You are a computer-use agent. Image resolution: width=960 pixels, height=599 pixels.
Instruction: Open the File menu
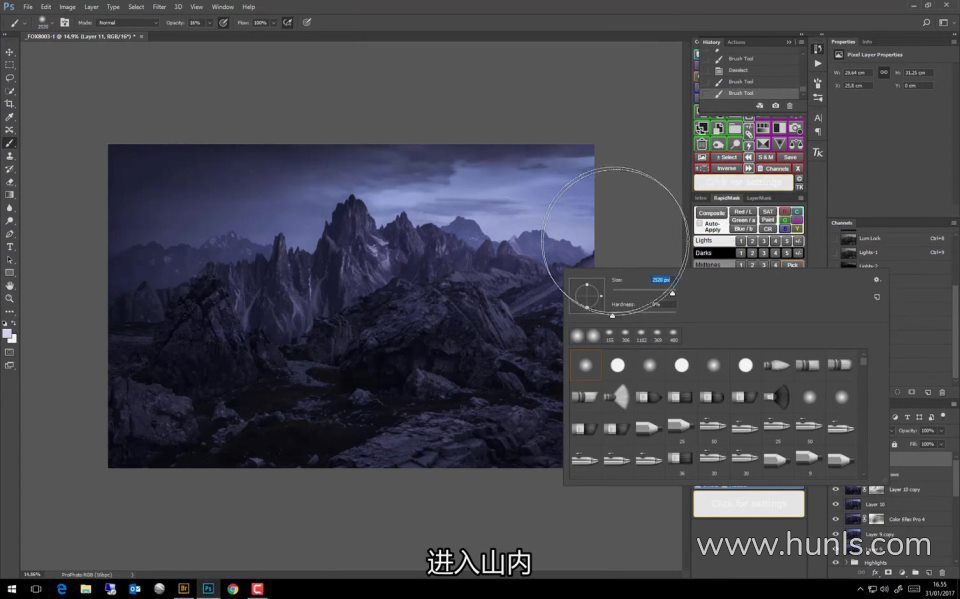28,7
